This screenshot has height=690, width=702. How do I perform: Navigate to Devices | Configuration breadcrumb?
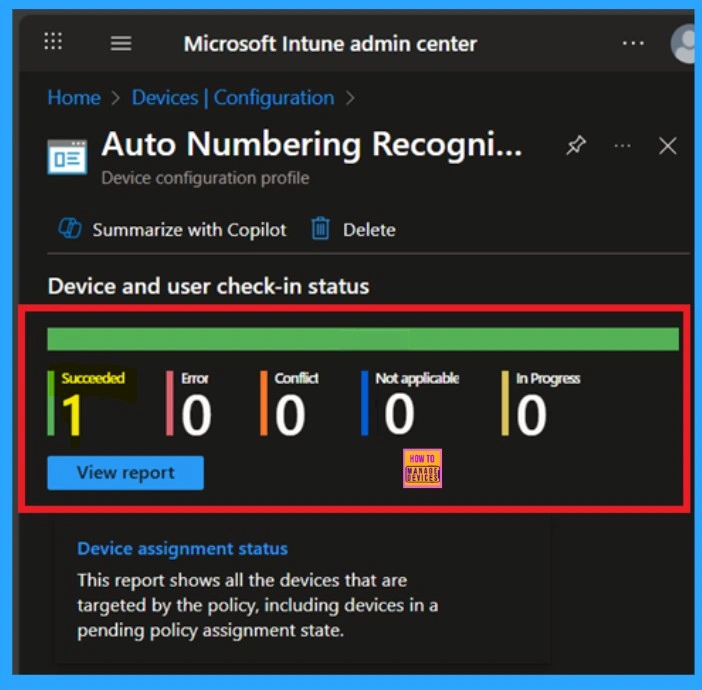[x=233, y=98]
